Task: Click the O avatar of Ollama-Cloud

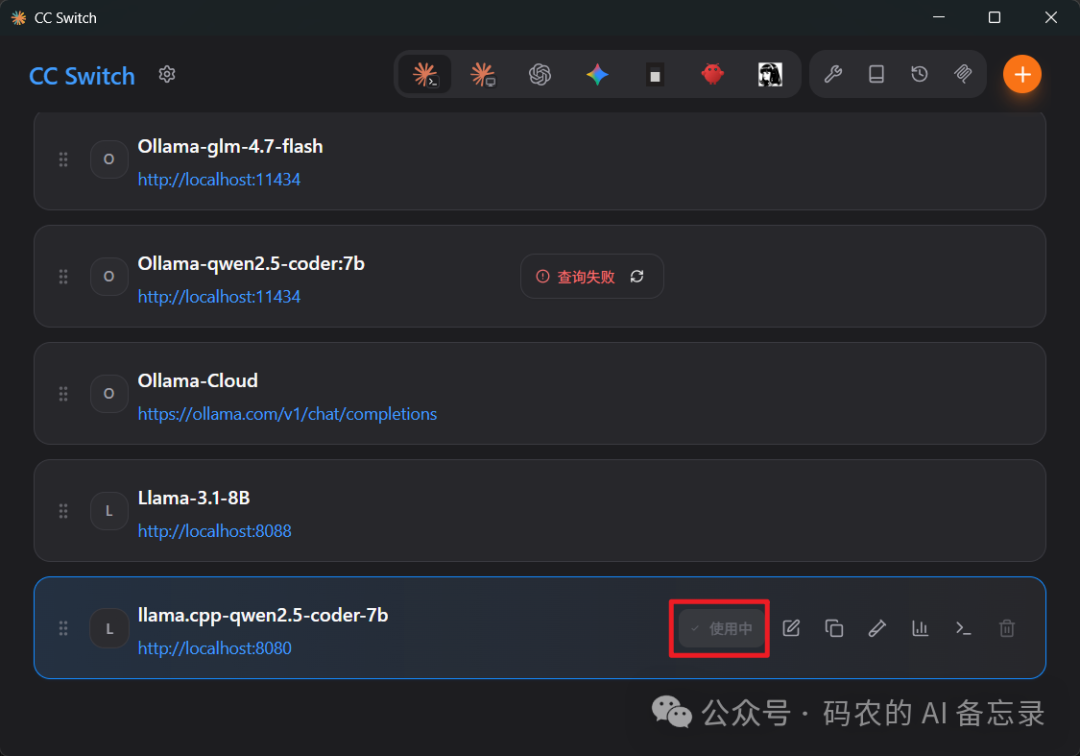Action: tap(109, 393)
